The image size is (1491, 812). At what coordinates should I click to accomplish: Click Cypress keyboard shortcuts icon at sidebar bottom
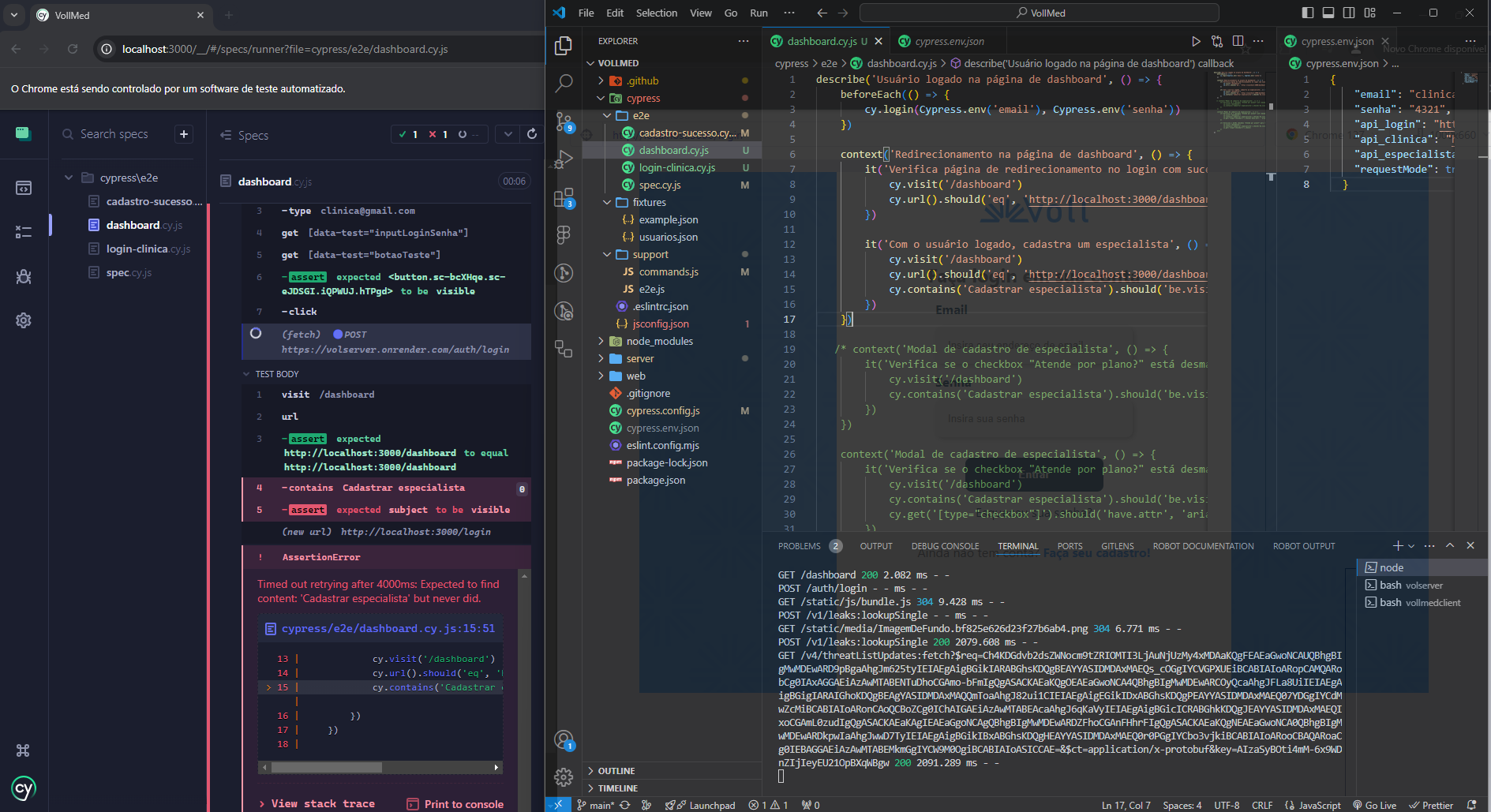pos(23,750)
